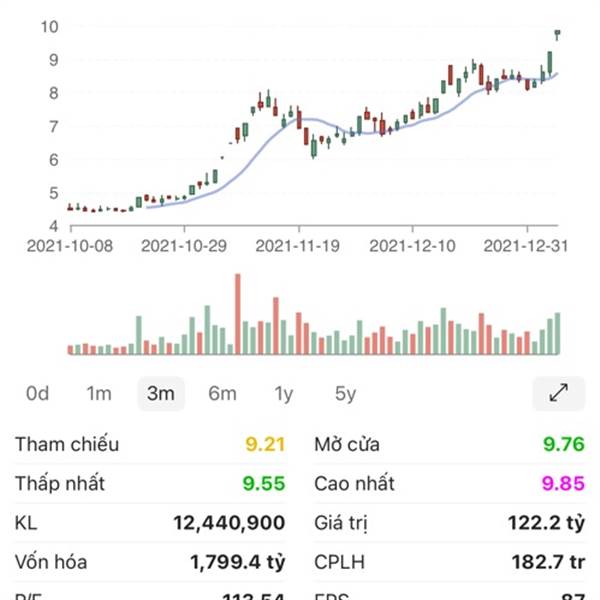
Task: Tap the Giá trị label
Action: [x=341, y=523]
